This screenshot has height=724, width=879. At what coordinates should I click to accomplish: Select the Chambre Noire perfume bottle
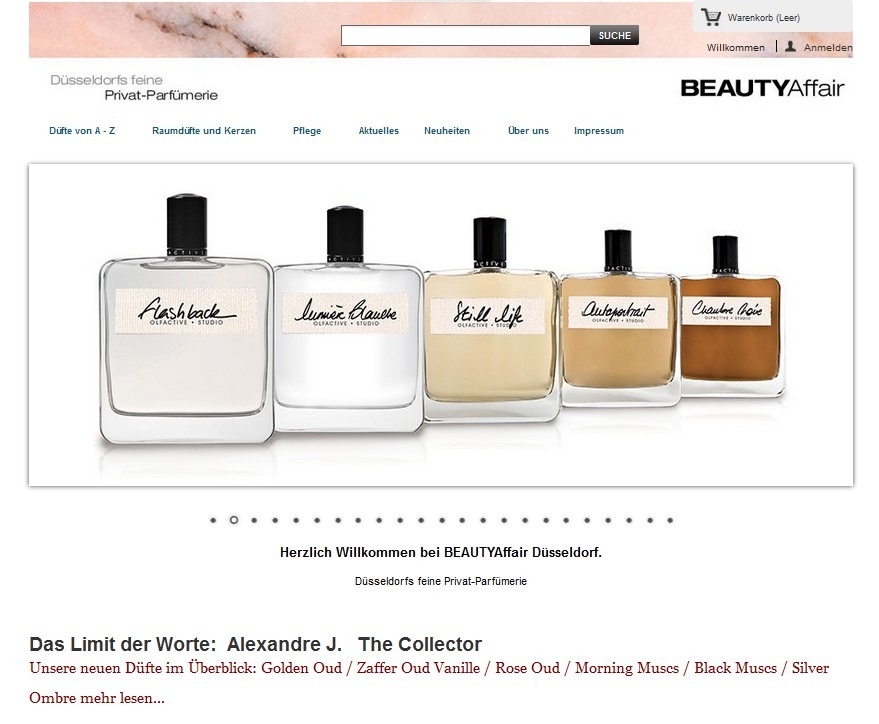click(x=732, y=317)
